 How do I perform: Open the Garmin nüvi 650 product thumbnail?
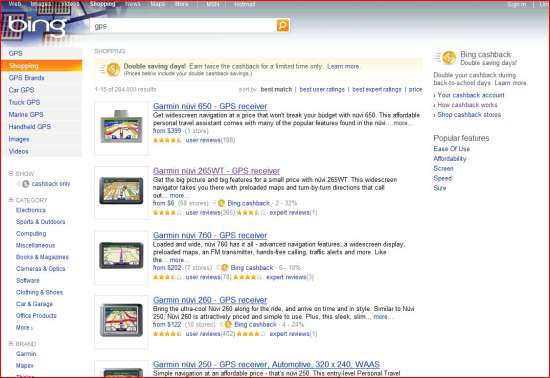[x=121, y=128]
